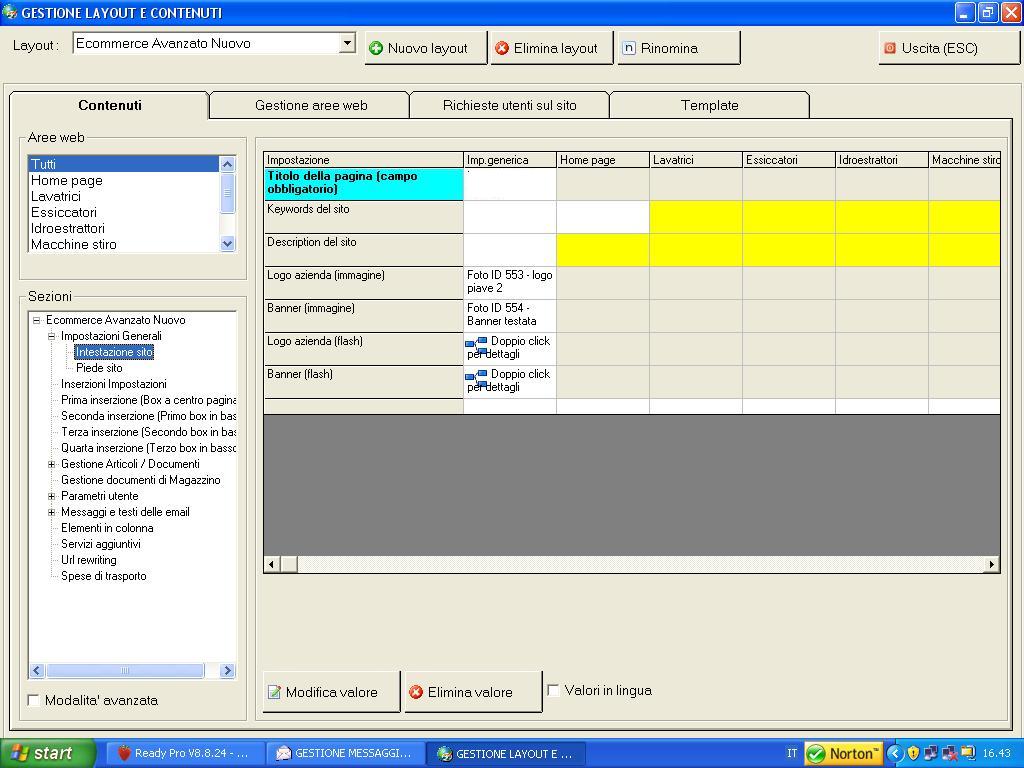1024x768 pixels.
Task: Click the app icon in the title bar
Action: click(x=10, y=12)
